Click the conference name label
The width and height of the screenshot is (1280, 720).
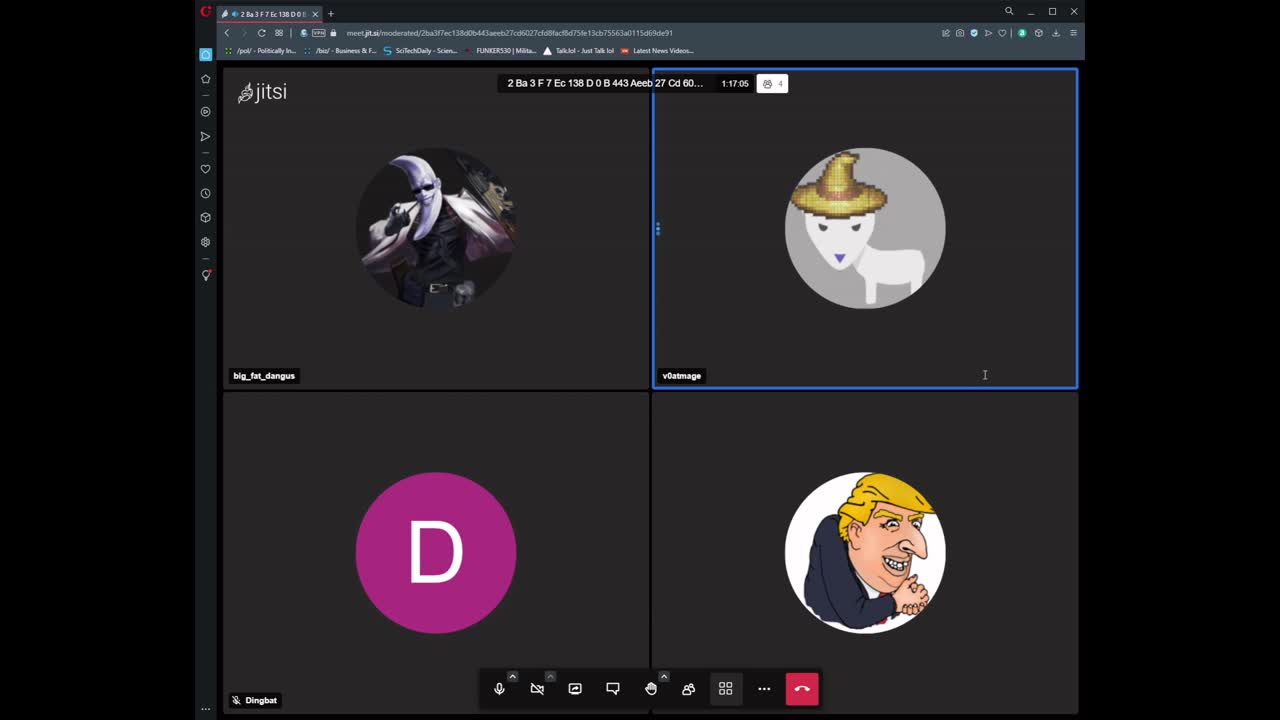[x=605, y=84]
